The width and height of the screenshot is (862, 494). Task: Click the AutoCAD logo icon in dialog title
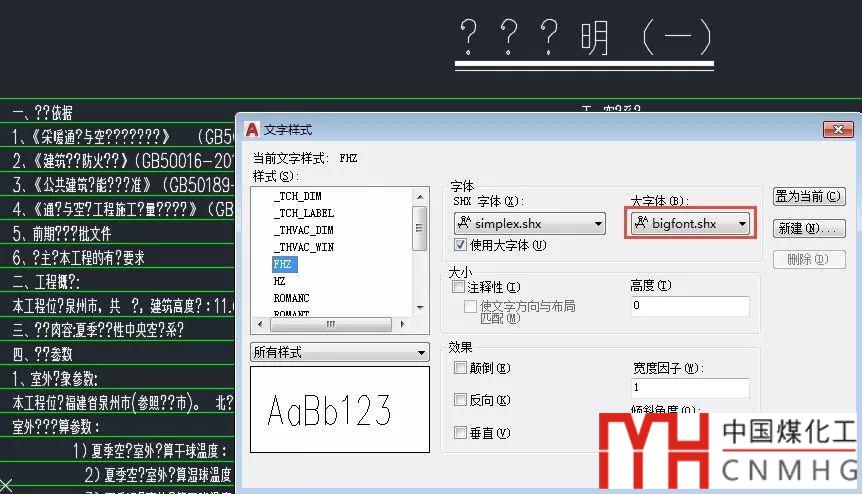pyautogui.click(x=253, y=130)
